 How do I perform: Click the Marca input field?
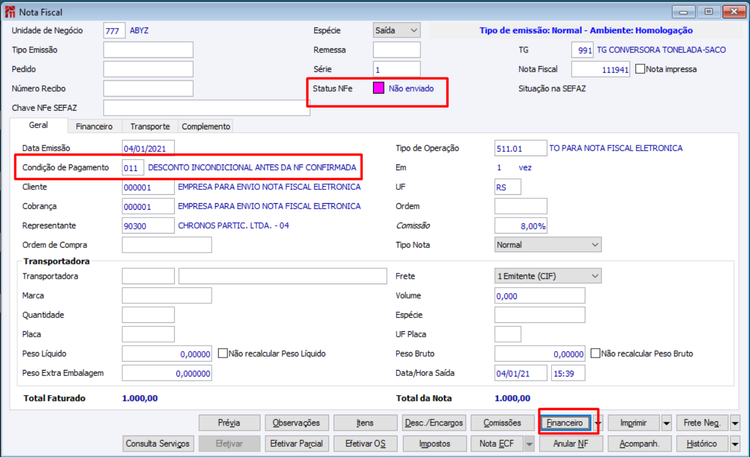[167, 296]
